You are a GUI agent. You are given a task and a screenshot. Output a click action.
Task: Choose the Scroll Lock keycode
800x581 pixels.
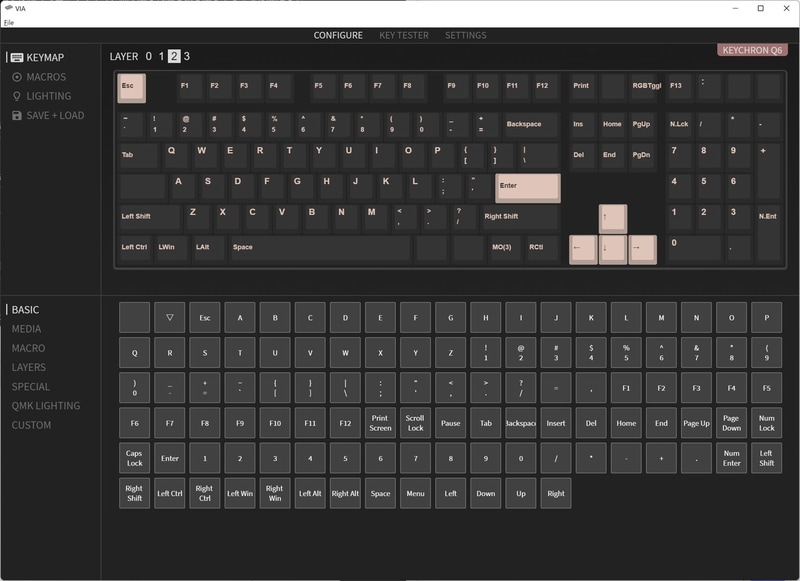coord(415,423)
